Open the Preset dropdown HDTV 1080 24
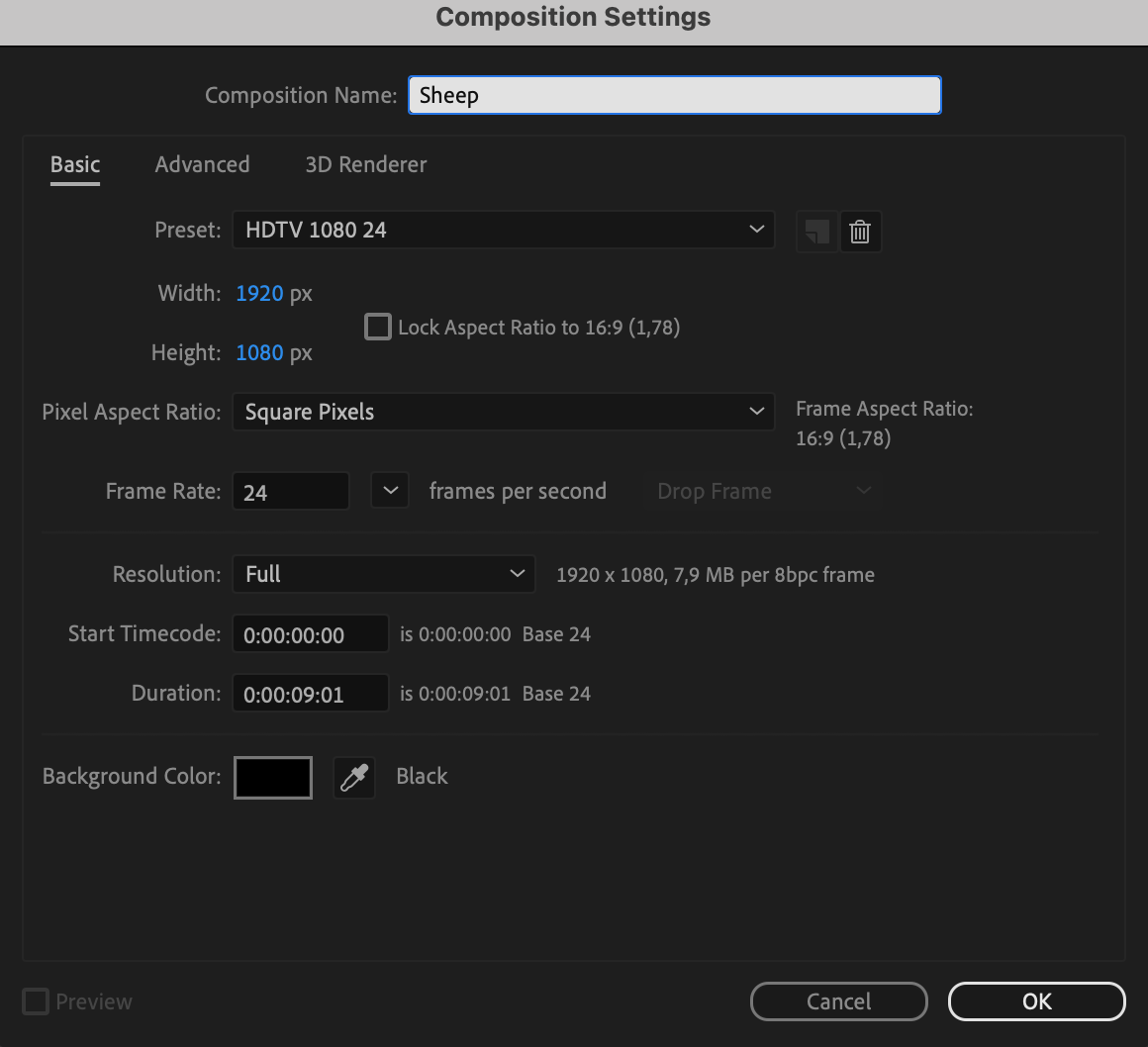Screen dimensions: 1148x1047 pos(503,230)
